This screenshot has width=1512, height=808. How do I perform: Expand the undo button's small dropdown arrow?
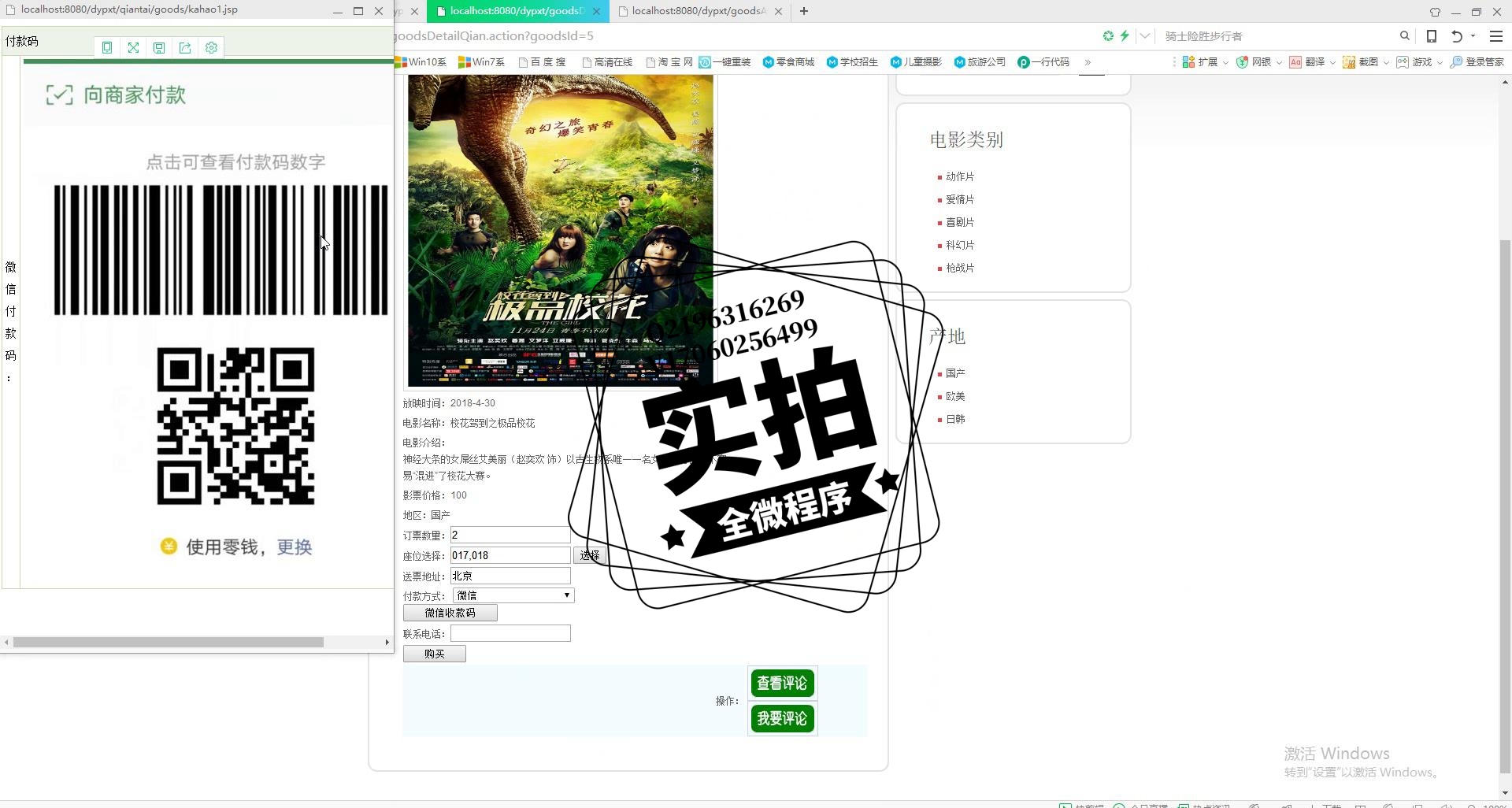point(1473,36)
